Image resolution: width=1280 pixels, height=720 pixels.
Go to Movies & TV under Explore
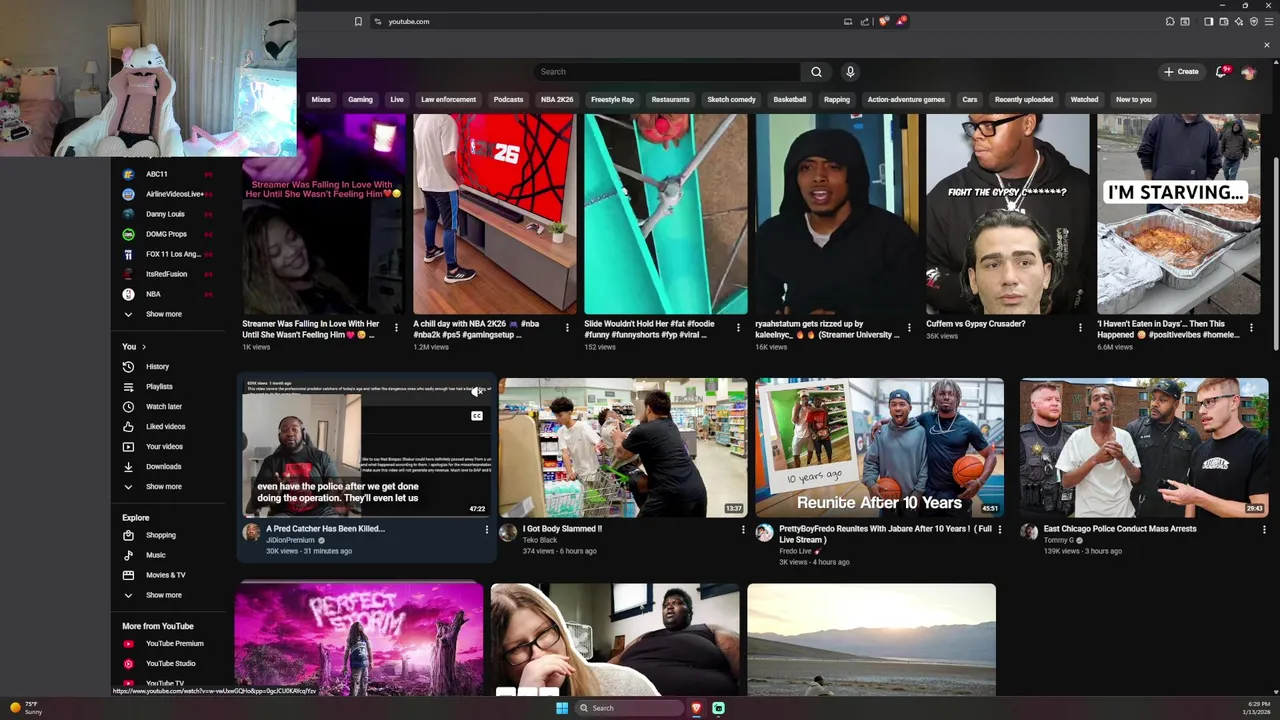(x=167, y=575)
